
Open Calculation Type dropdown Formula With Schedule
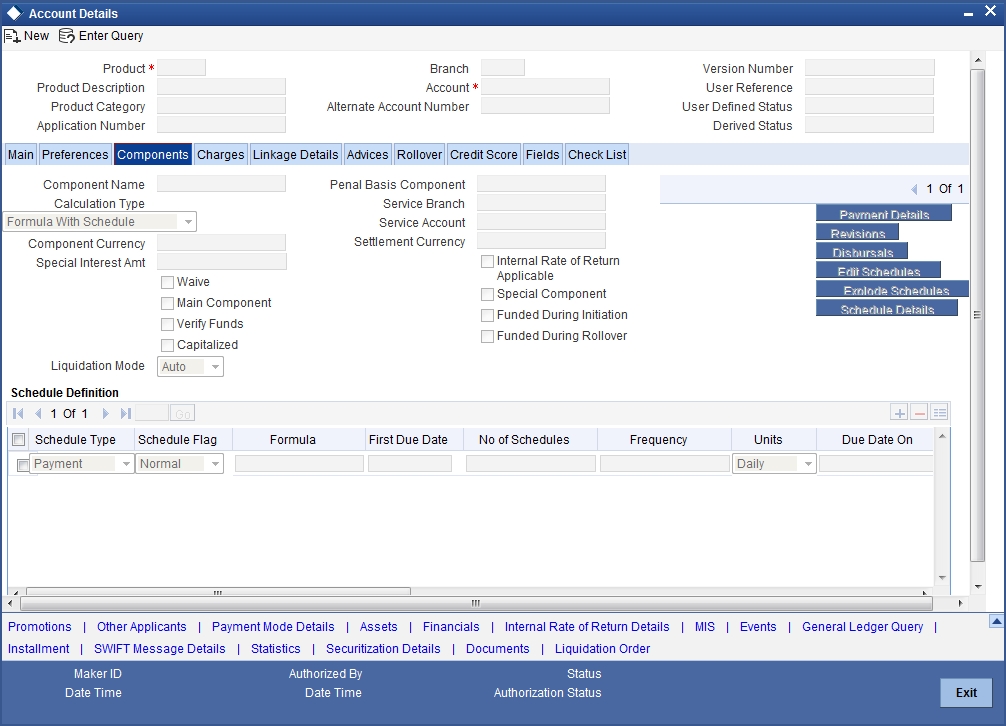[99, 222]
